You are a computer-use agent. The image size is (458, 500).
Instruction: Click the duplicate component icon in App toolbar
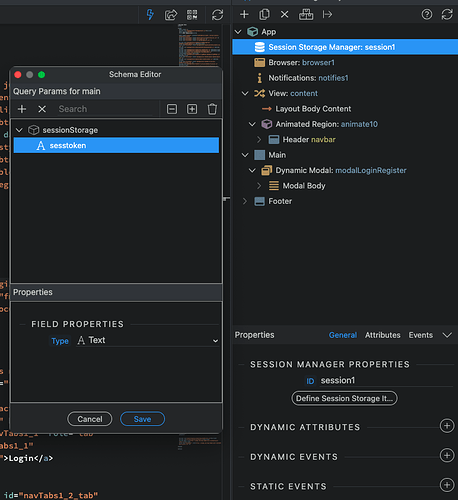click(x=264, y=14)
